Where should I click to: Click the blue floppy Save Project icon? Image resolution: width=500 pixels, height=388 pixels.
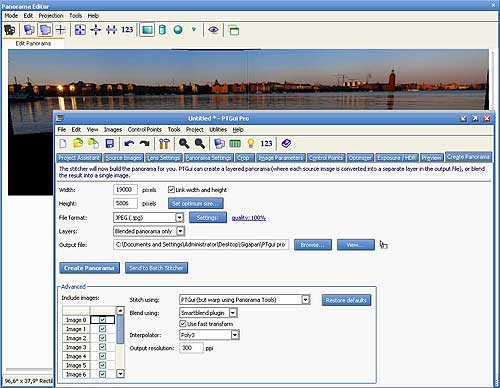[110, 144]
